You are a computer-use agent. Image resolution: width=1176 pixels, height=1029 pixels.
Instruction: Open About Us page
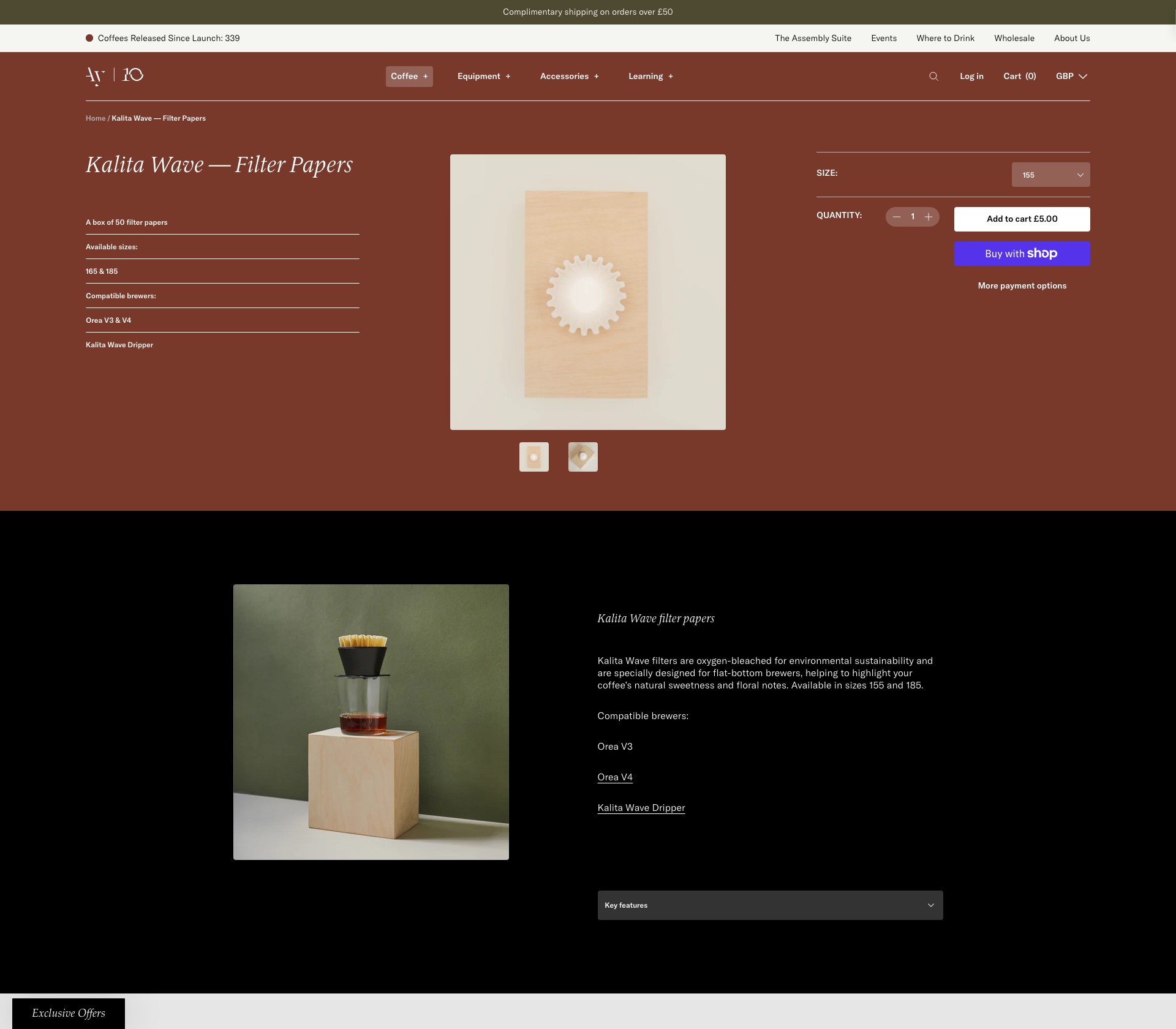tap(1072, 38)
